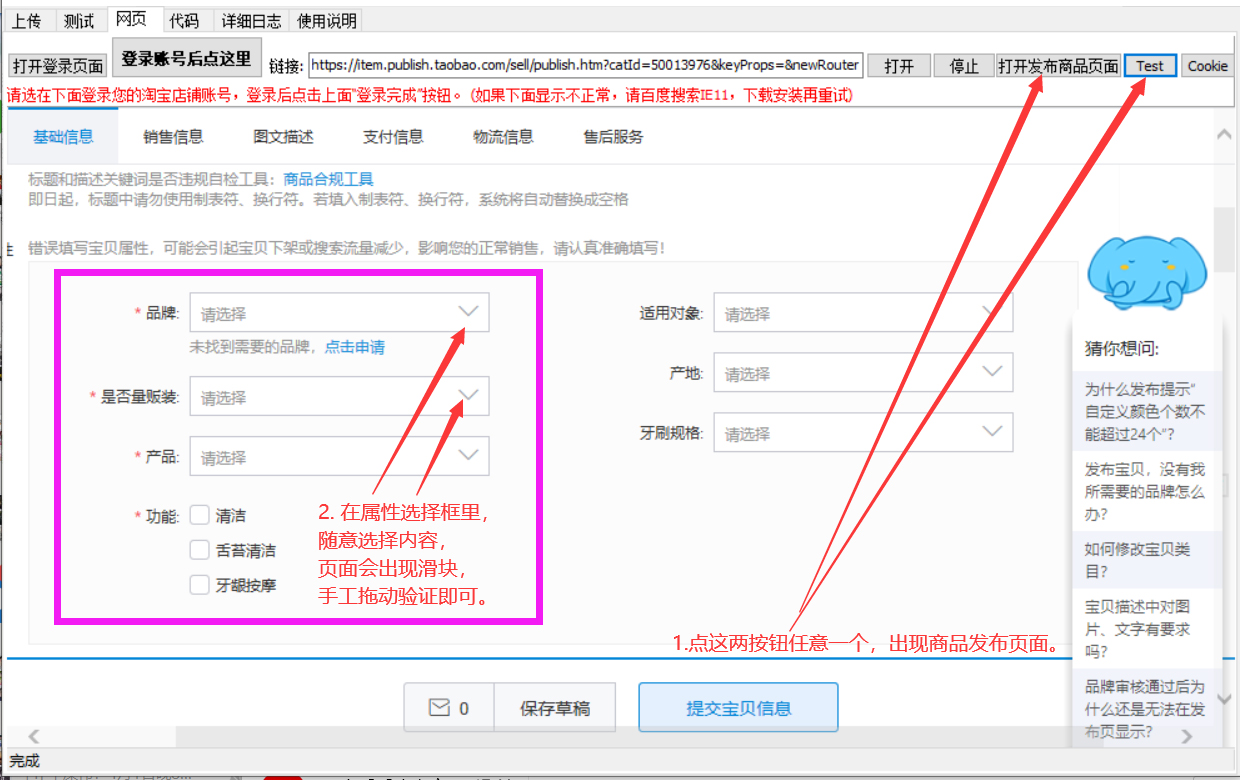
Task: Open the 详细日志 tab
Action: click(x=249, y=21)
